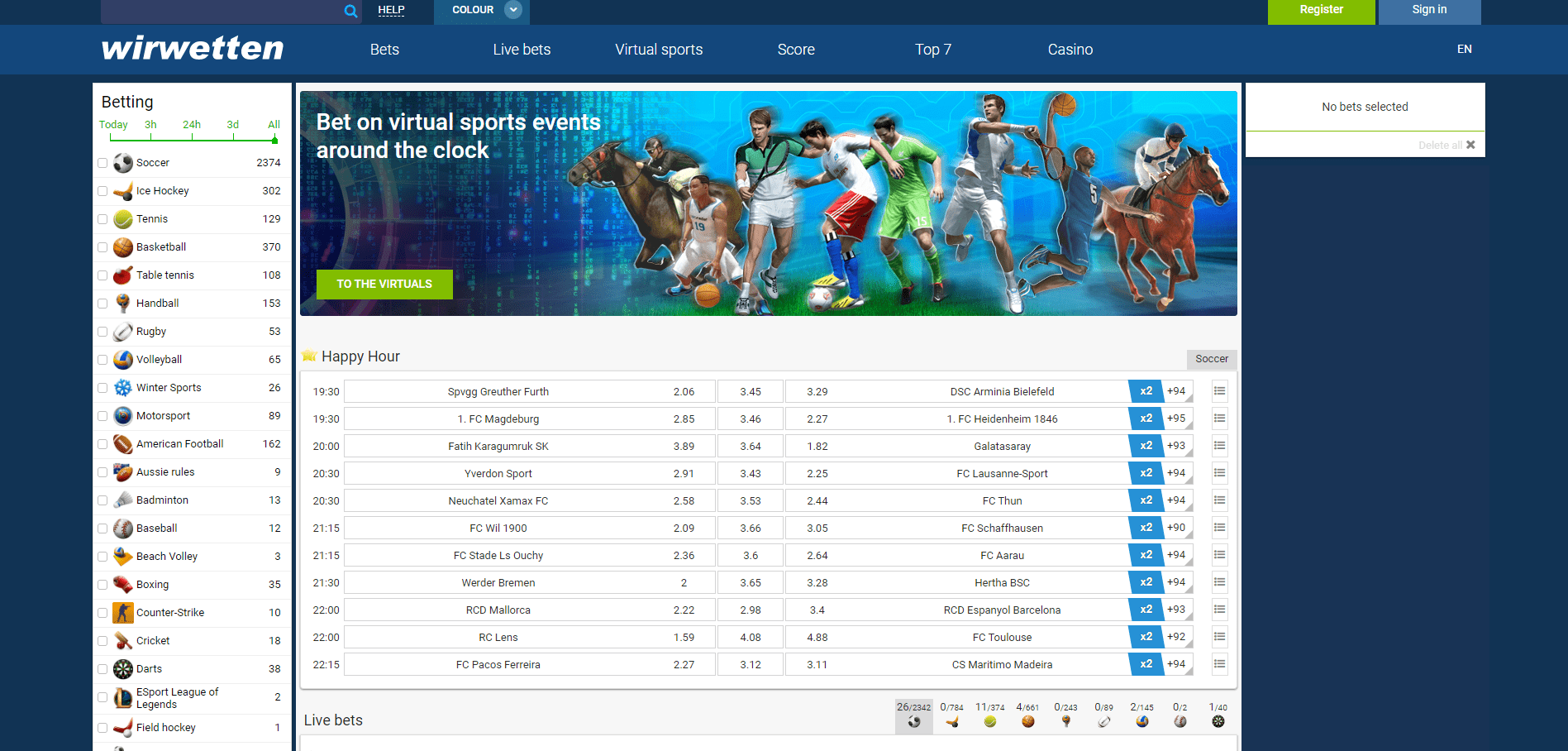
Task: Tick the Cricket checkbox
Action: click(102, 641)
